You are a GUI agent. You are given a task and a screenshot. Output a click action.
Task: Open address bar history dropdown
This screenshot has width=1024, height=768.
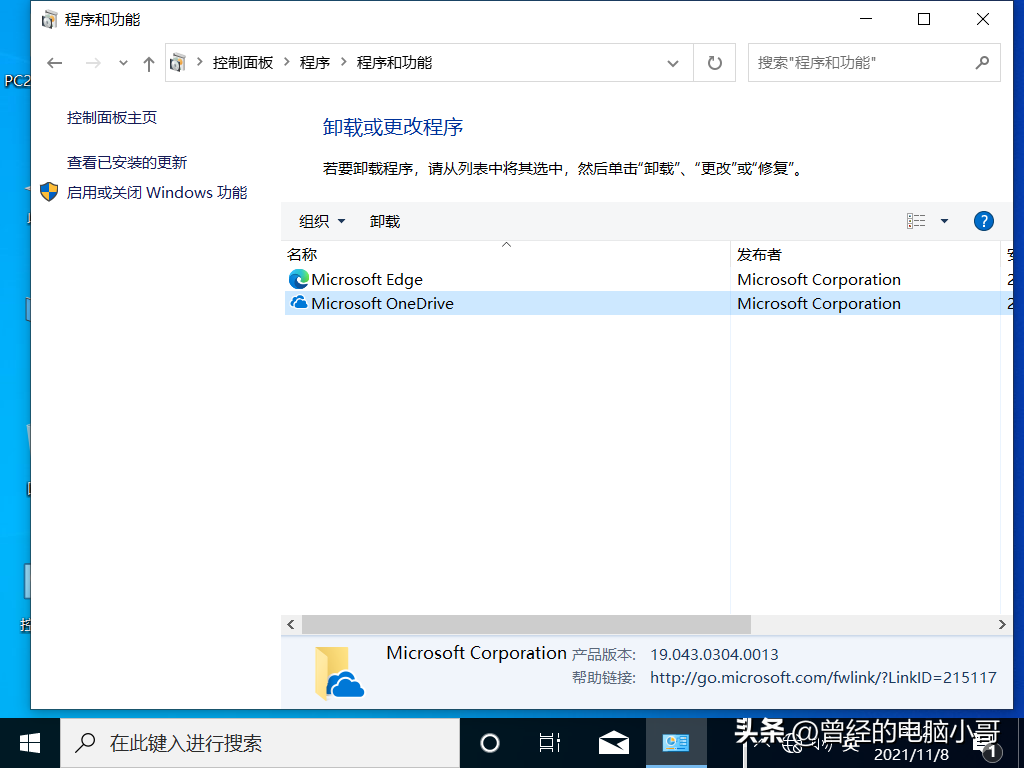[x=673, y=63]
